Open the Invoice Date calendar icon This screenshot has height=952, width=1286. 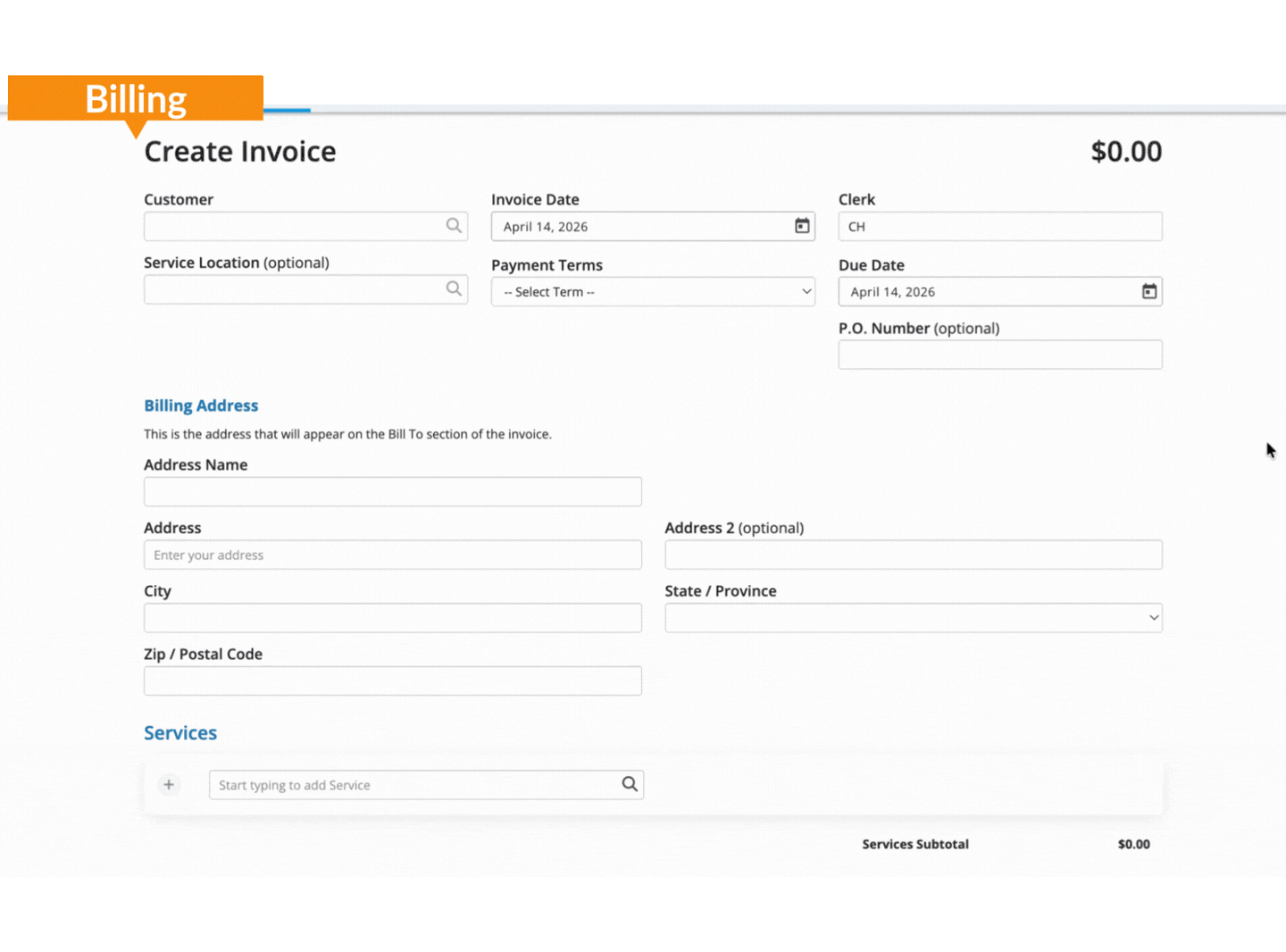802,226
